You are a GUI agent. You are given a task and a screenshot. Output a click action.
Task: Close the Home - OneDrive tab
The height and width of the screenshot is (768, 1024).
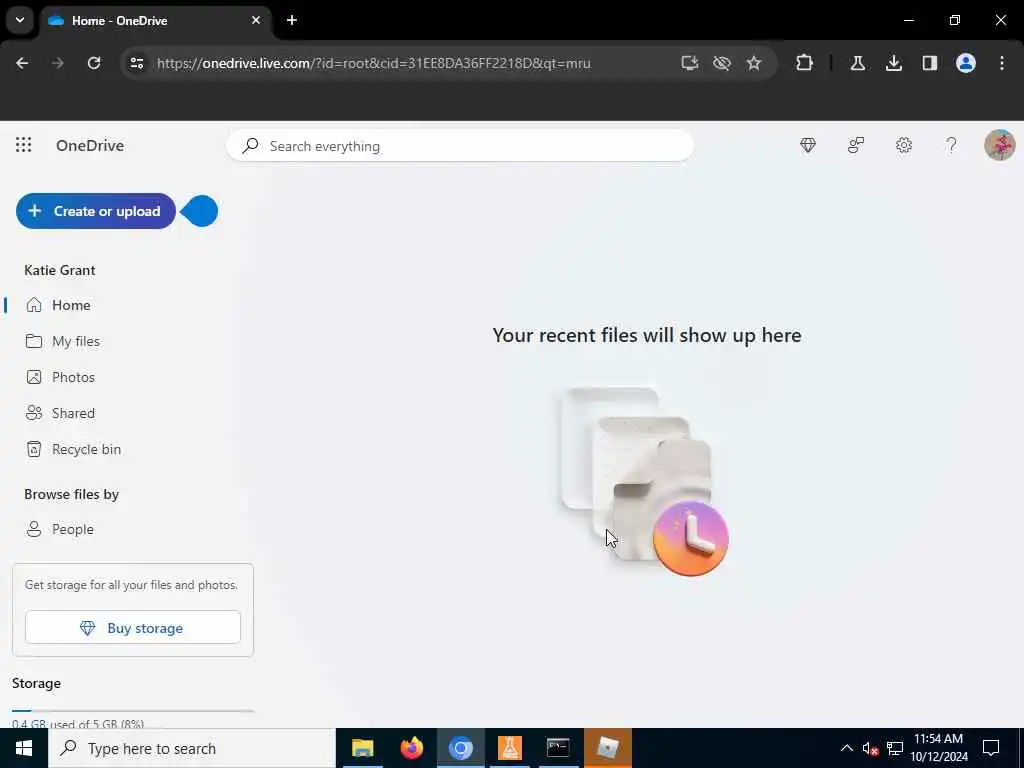[256, 20]
